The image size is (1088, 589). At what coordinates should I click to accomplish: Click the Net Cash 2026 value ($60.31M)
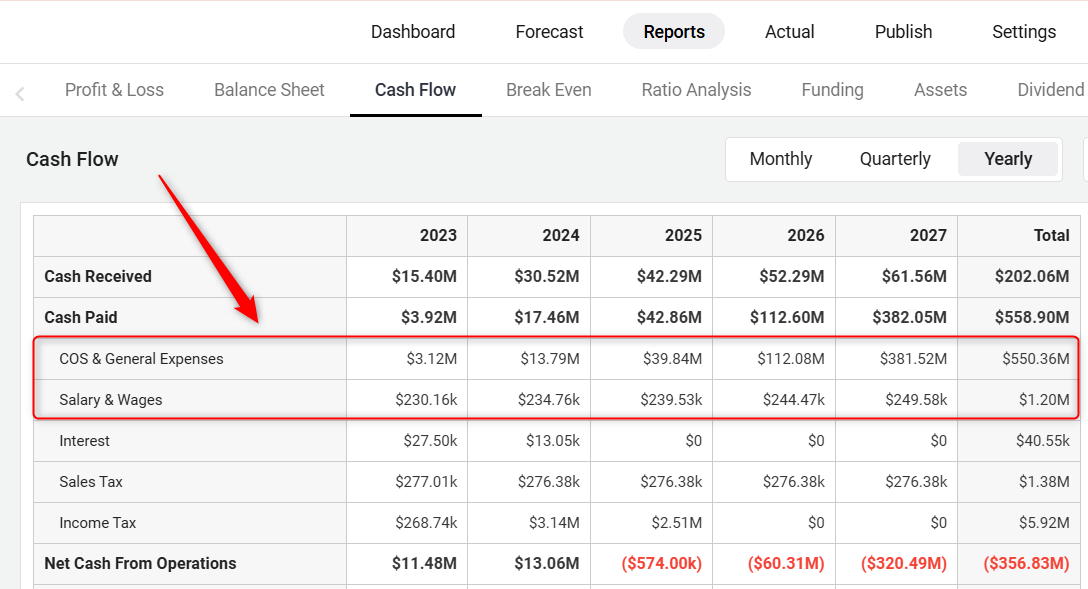click(x=785, y=563)
